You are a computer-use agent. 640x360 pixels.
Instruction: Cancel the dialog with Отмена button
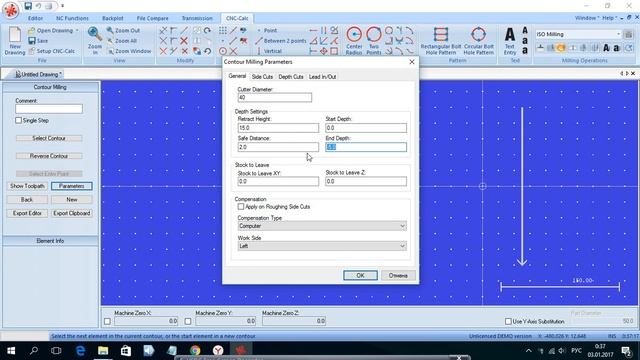(398, 276)
